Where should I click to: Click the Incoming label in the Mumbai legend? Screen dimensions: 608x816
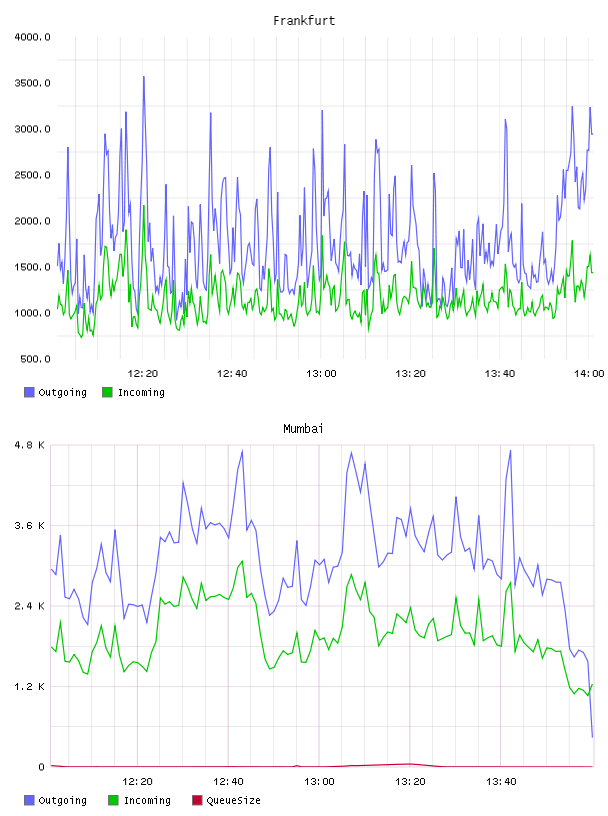coord(147,800)
